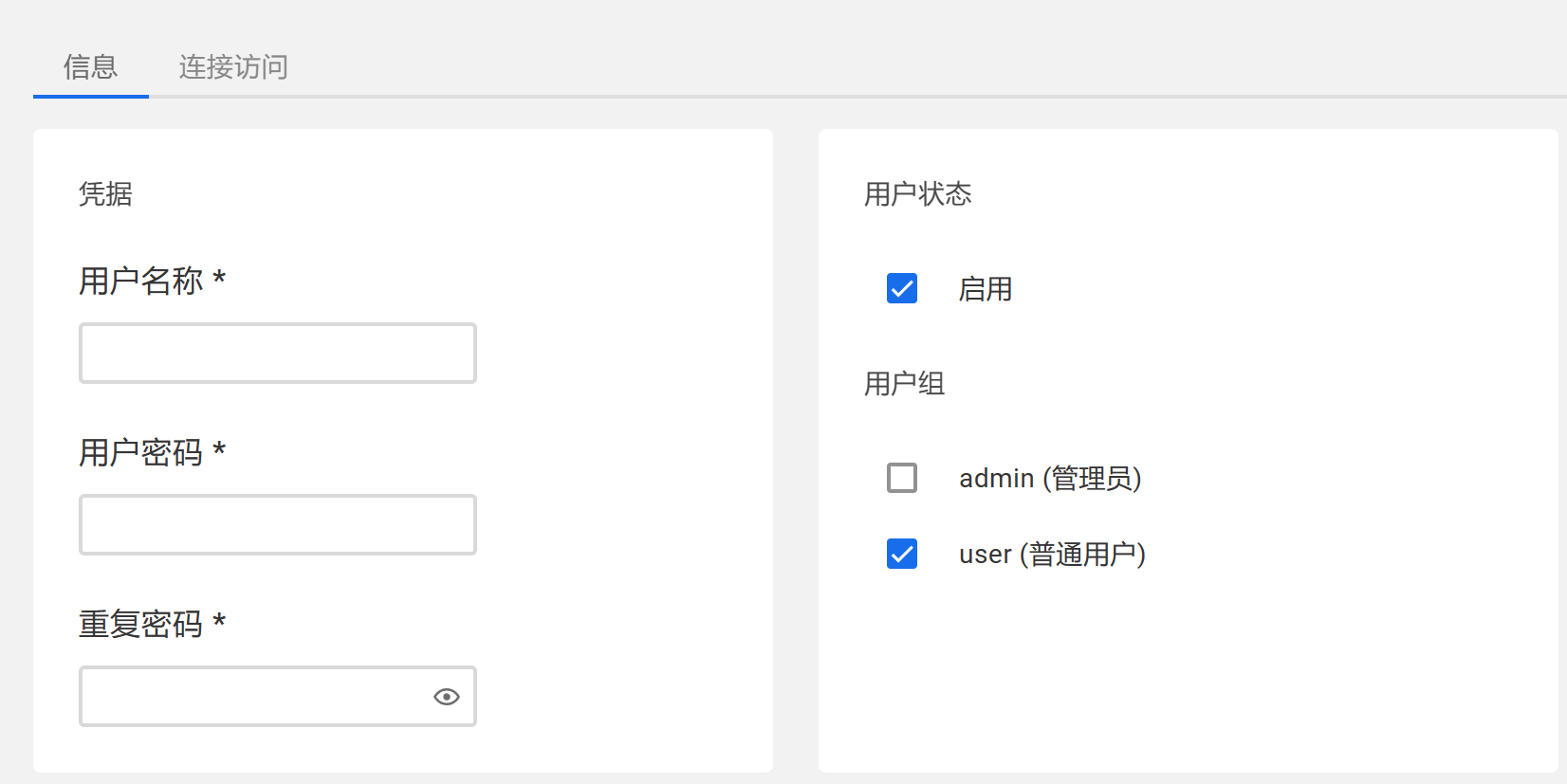
Task: Switch to the 信息 tab
Action: [x=90, y=67]
